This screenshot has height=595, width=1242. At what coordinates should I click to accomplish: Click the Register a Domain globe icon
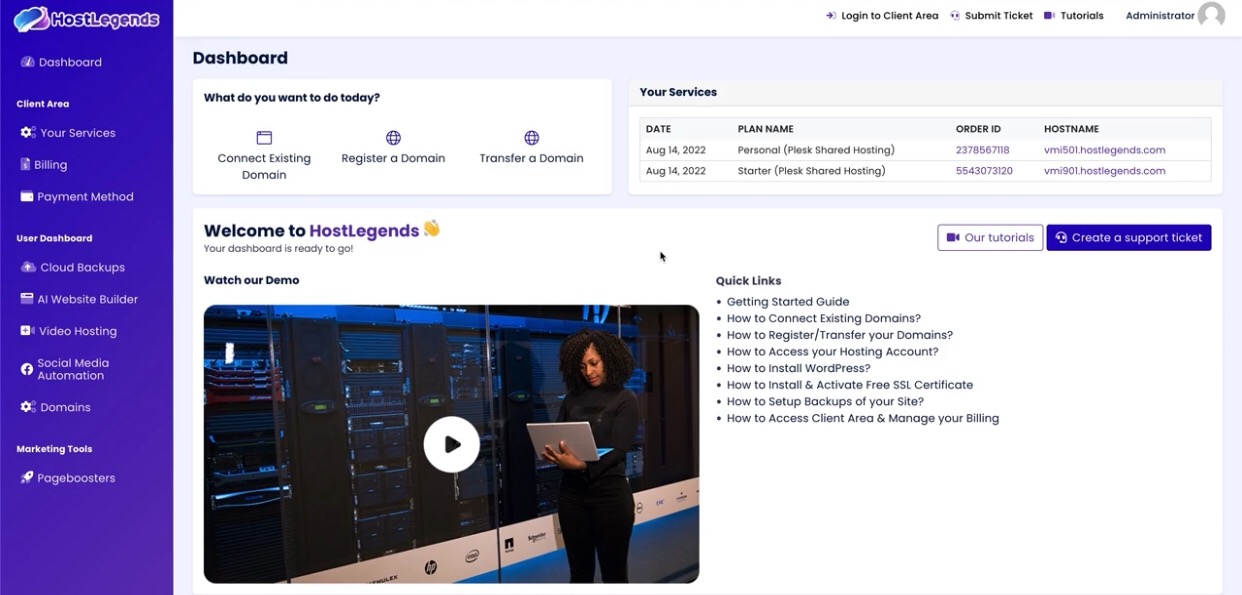coord(393,138)
